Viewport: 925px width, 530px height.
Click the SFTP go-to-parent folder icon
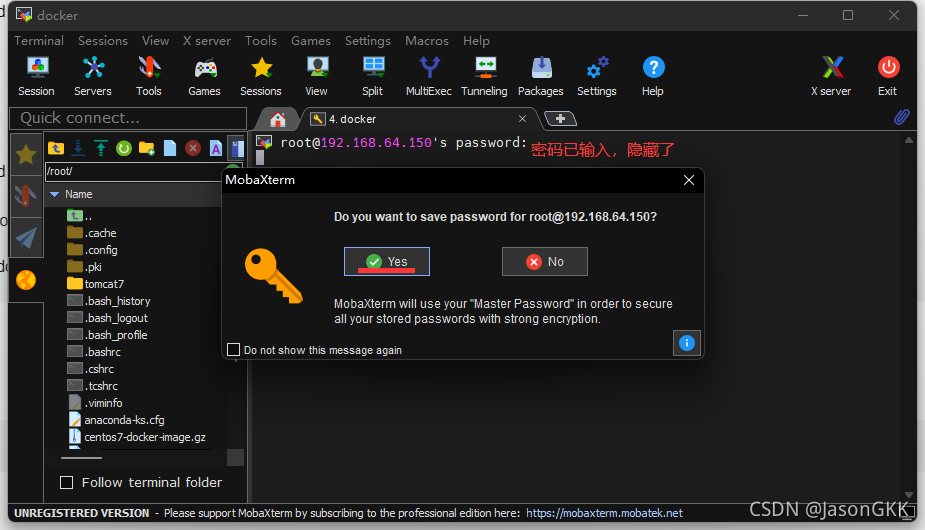[x=56, y=148]
